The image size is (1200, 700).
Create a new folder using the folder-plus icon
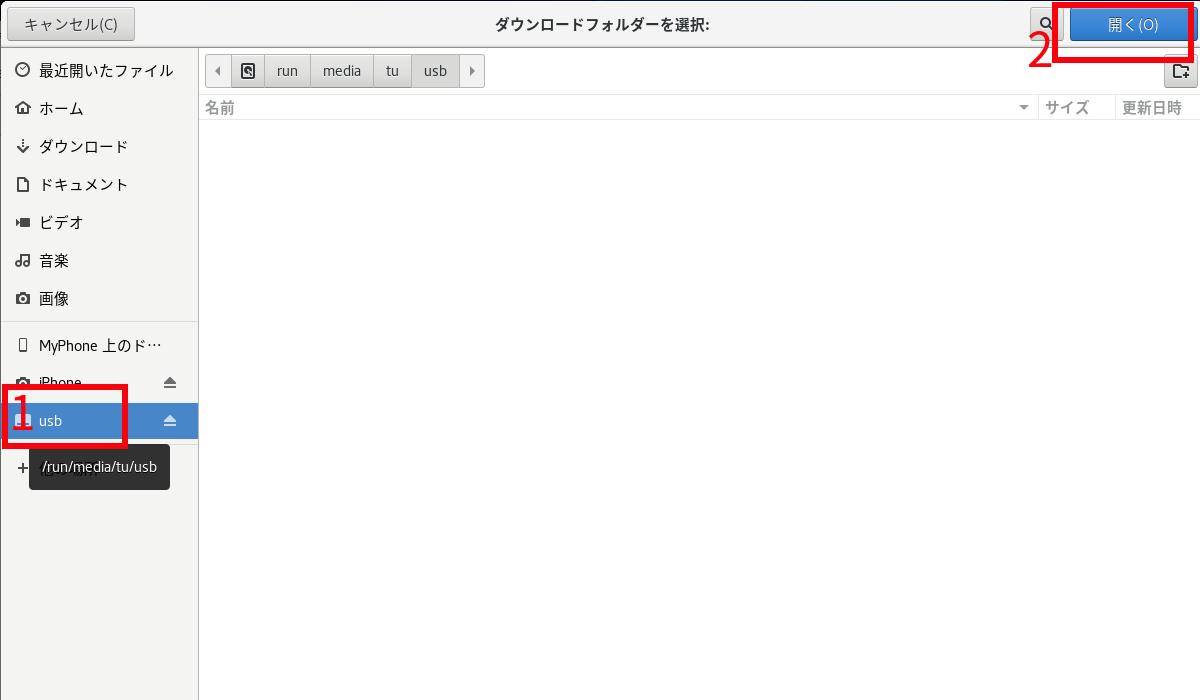1180,71
